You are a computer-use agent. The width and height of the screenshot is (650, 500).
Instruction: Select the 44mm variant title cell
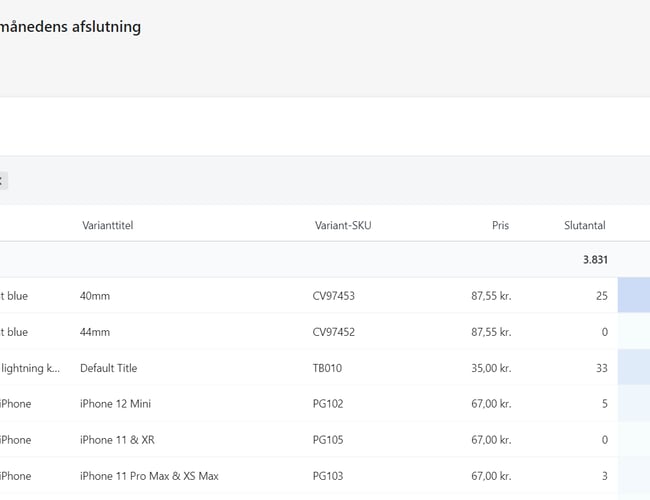point(95,332)
